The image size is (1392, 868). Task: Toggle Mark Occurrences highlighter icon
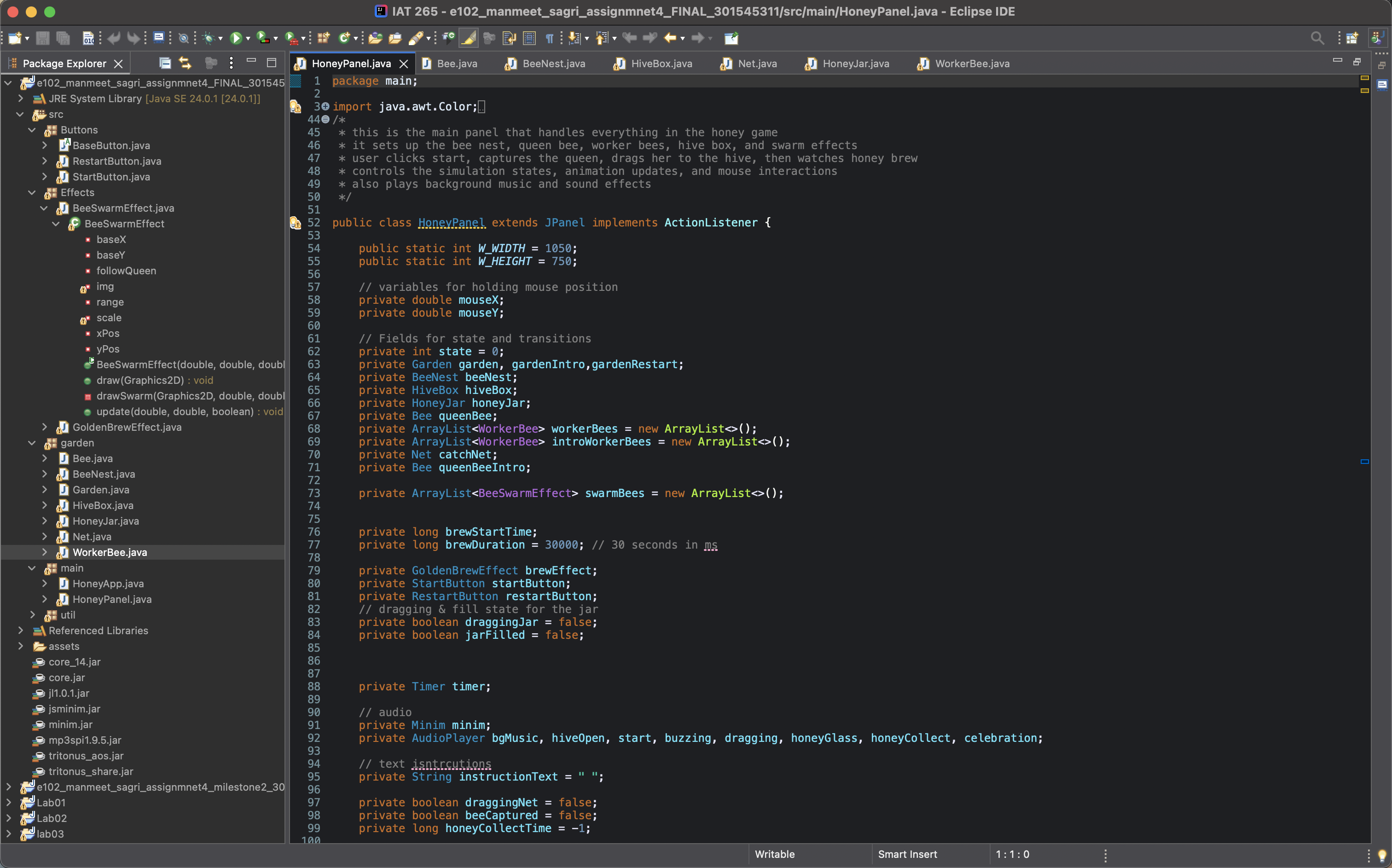click(470, 38)
